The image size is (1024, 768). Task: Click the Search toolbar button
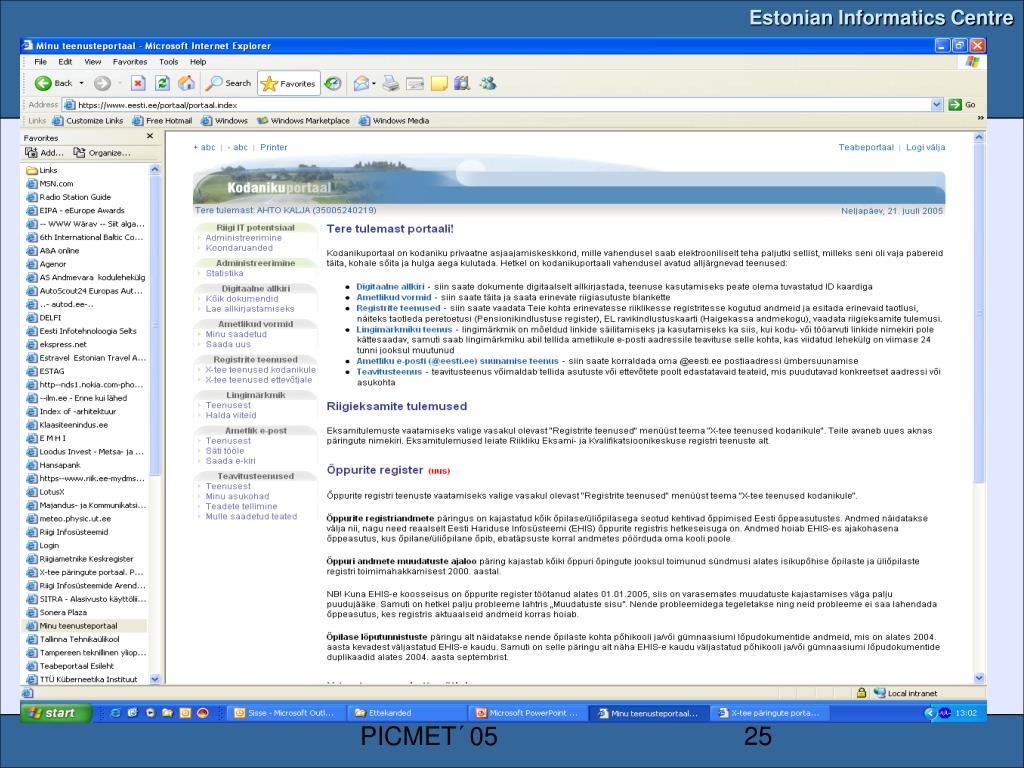point(229,83)
